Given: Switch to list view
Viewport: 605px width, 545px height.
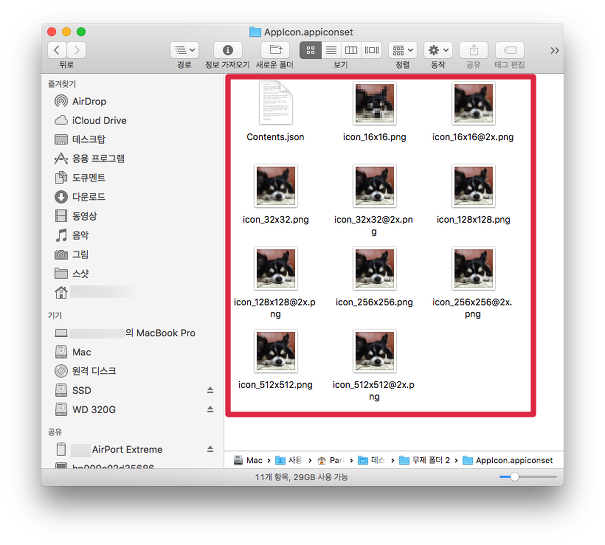Looking at the screenshot, I should (x=331, y=50).
